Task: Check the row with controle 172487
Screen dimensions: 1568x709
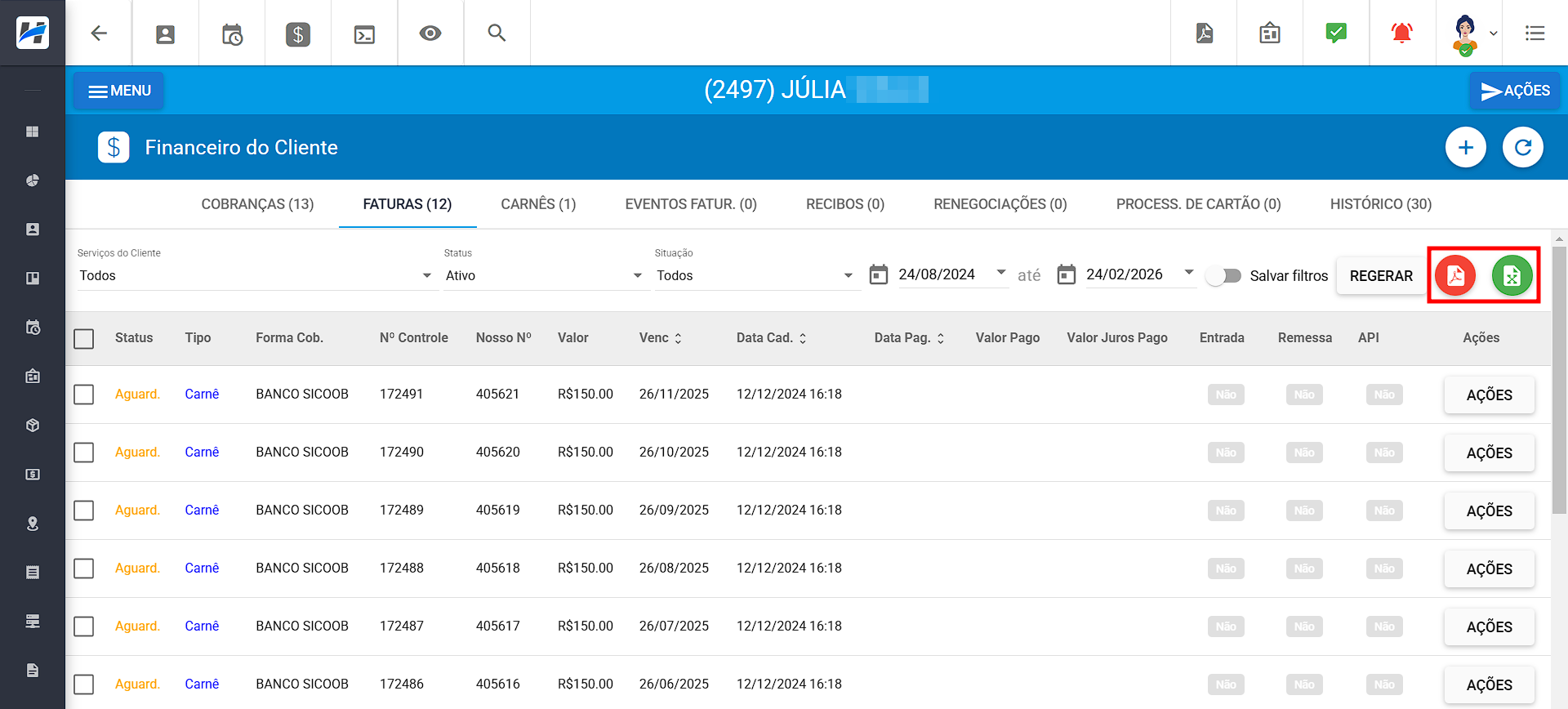Action: (x=84, y=627)
